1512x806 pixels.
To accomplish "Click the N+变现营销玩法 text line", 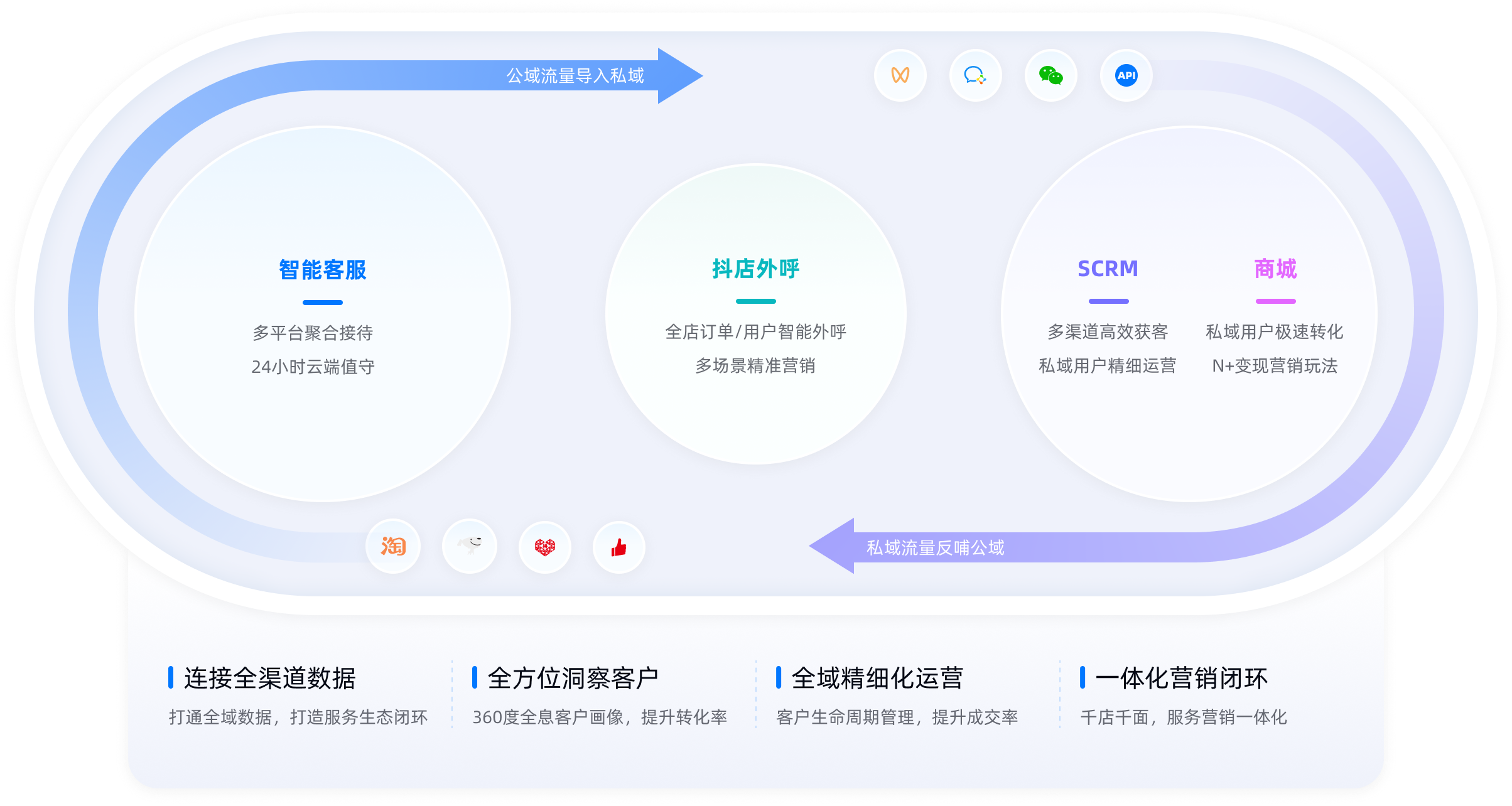I will click(1275, 365).
